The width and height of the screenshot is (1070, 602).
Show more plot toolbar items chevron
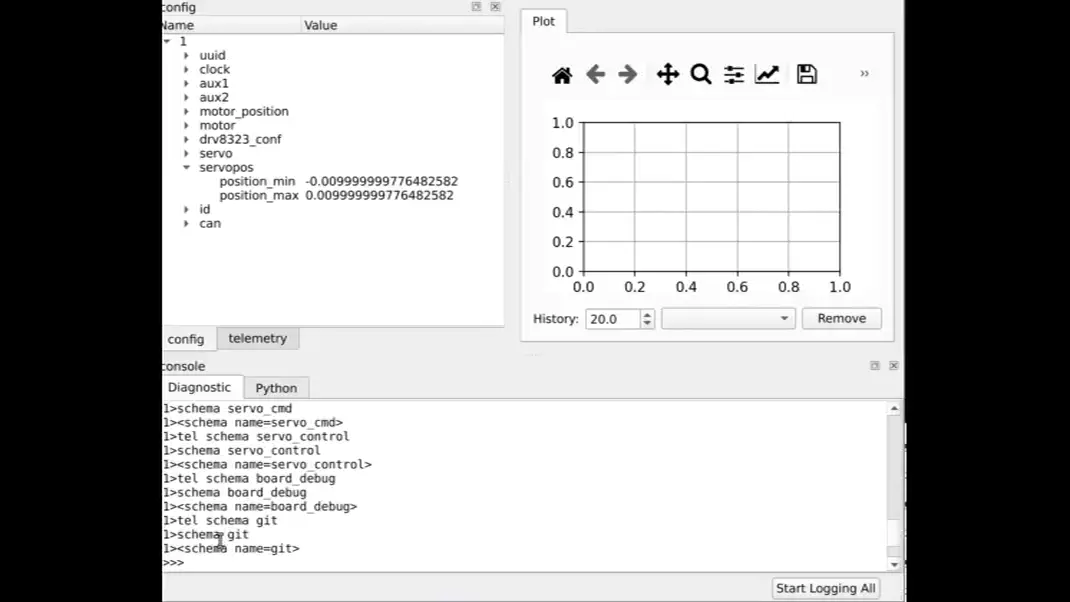(864, 74)
